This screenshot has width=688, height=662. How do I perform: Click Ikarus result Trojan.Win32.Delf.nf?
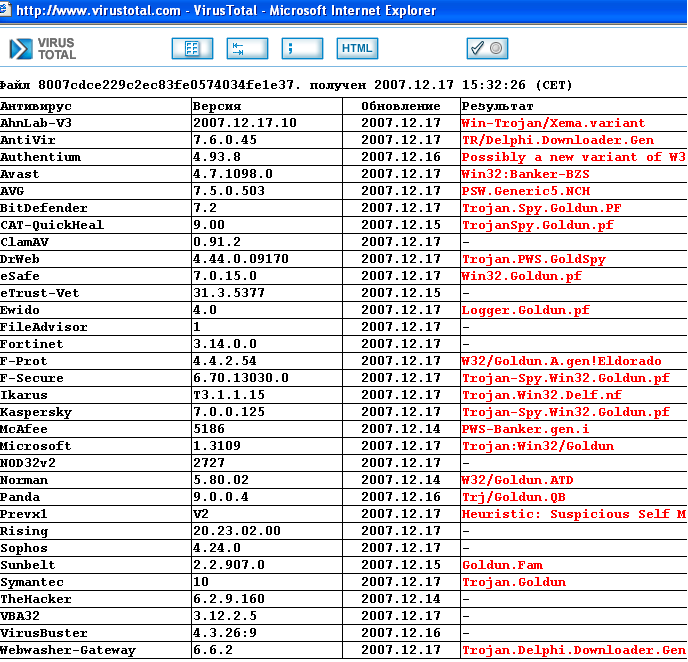pos(541,395)
